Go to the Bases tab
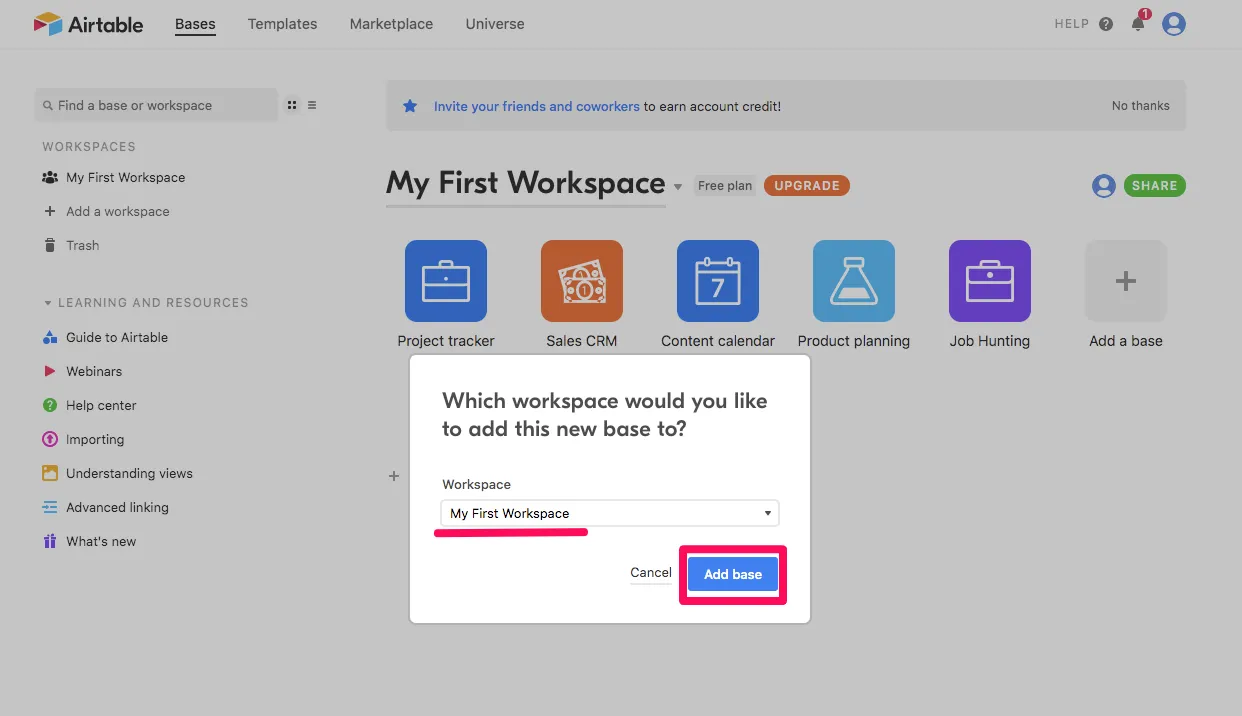1242x716 pixels. 195,24
